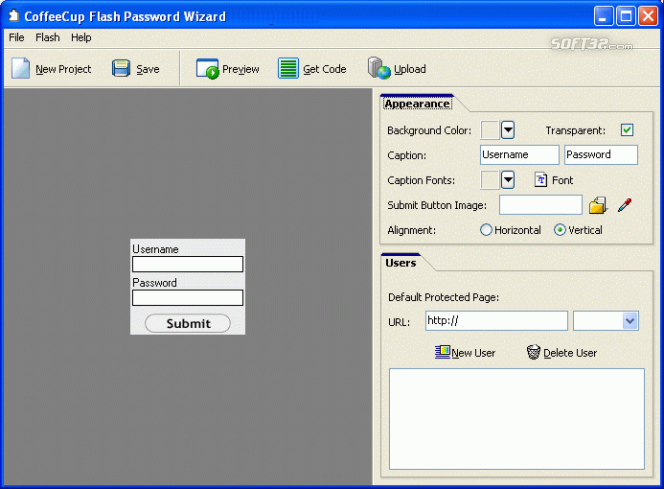Expand the Caption Fonts color dropdown arrow
Image resolution: width=664 pixels, height=489 pixels.
click(508, 180)
